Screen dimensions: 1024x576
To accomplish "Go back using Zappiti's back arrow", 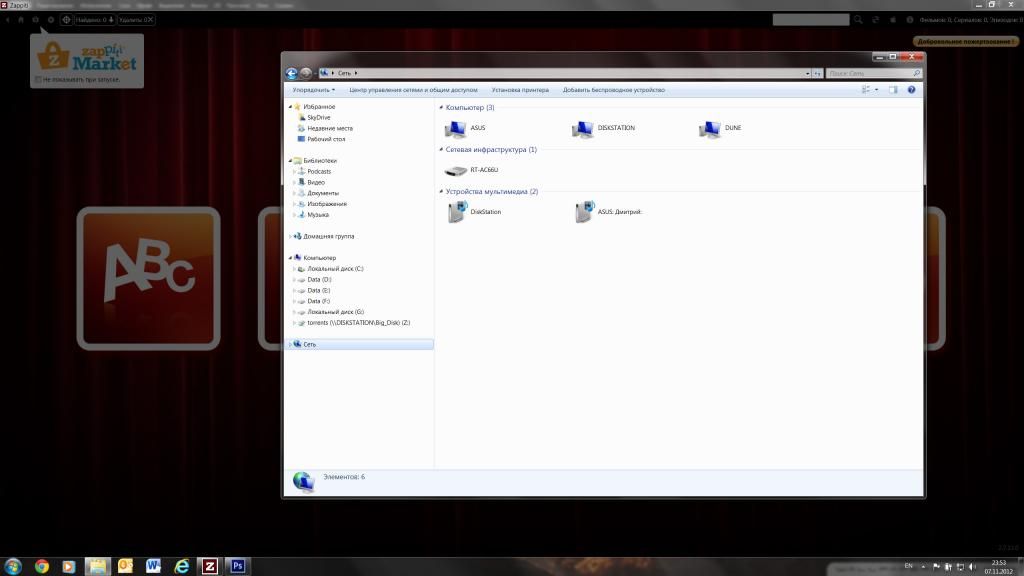I will [x=8, y=20].
